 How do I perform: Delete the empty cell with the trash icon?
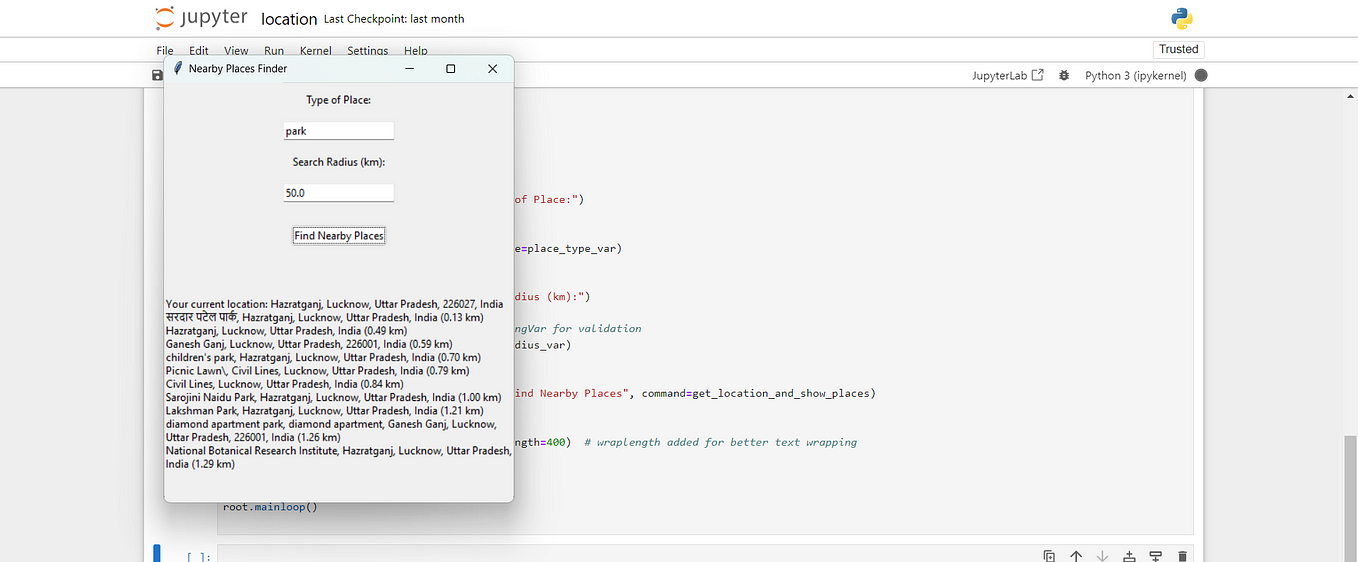click(x=1182, y=556)
